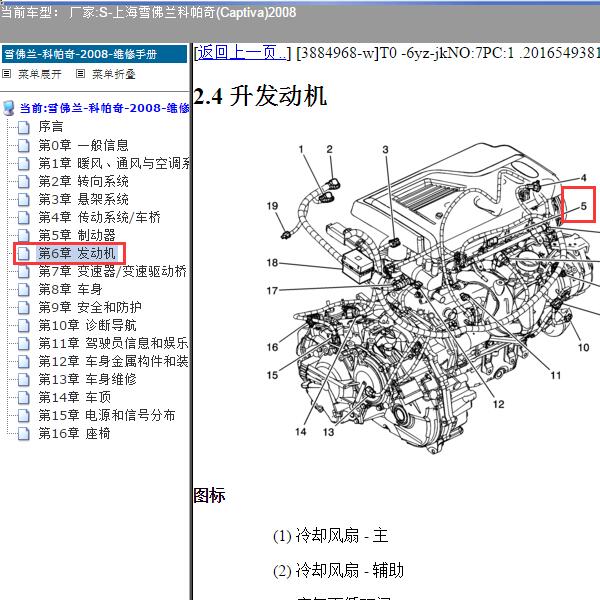Click the page icon beside 第11章
This screenshot has width=600, height=600.
pyautogui.click(x=24, y=343)
